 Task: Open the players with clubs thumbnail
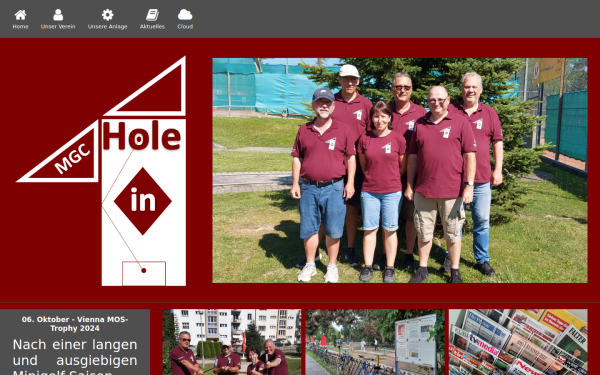coord(232,342)
